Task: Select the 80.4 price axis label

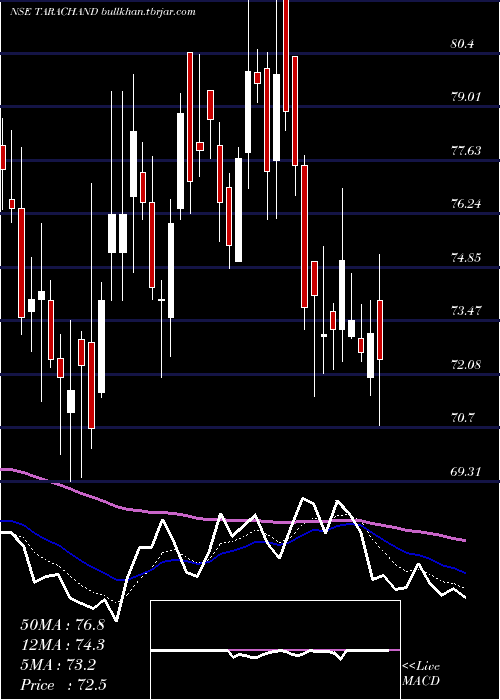Action: coord(462,44)
